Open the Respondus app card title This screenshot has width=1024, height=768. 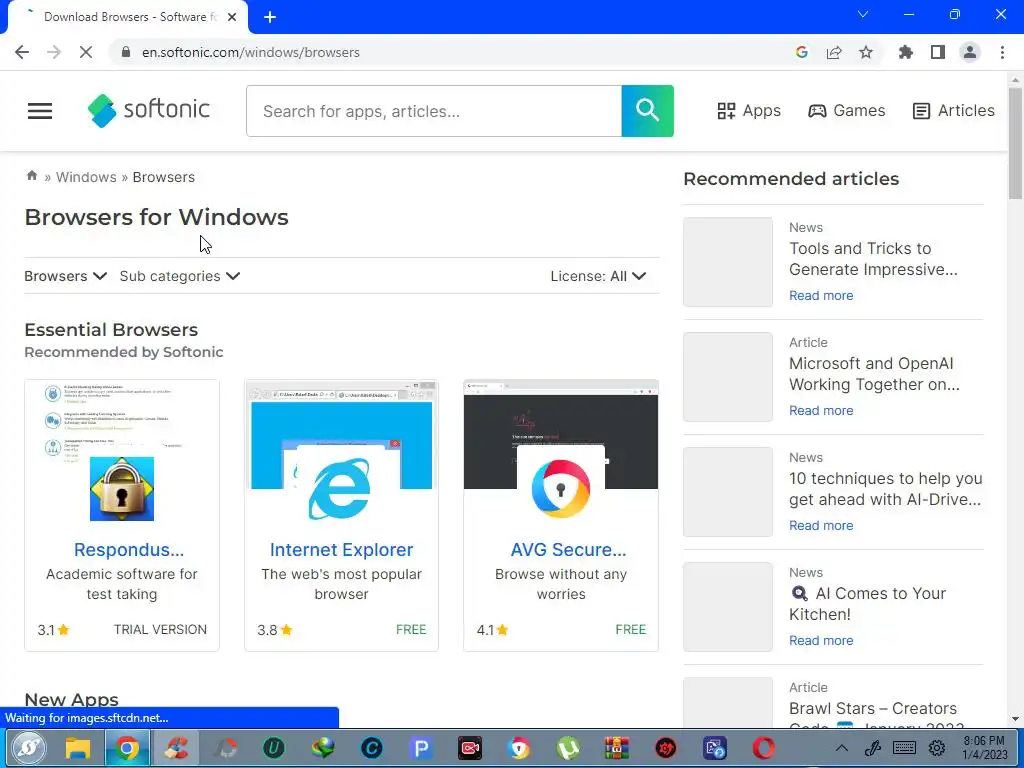click(129, 550)
